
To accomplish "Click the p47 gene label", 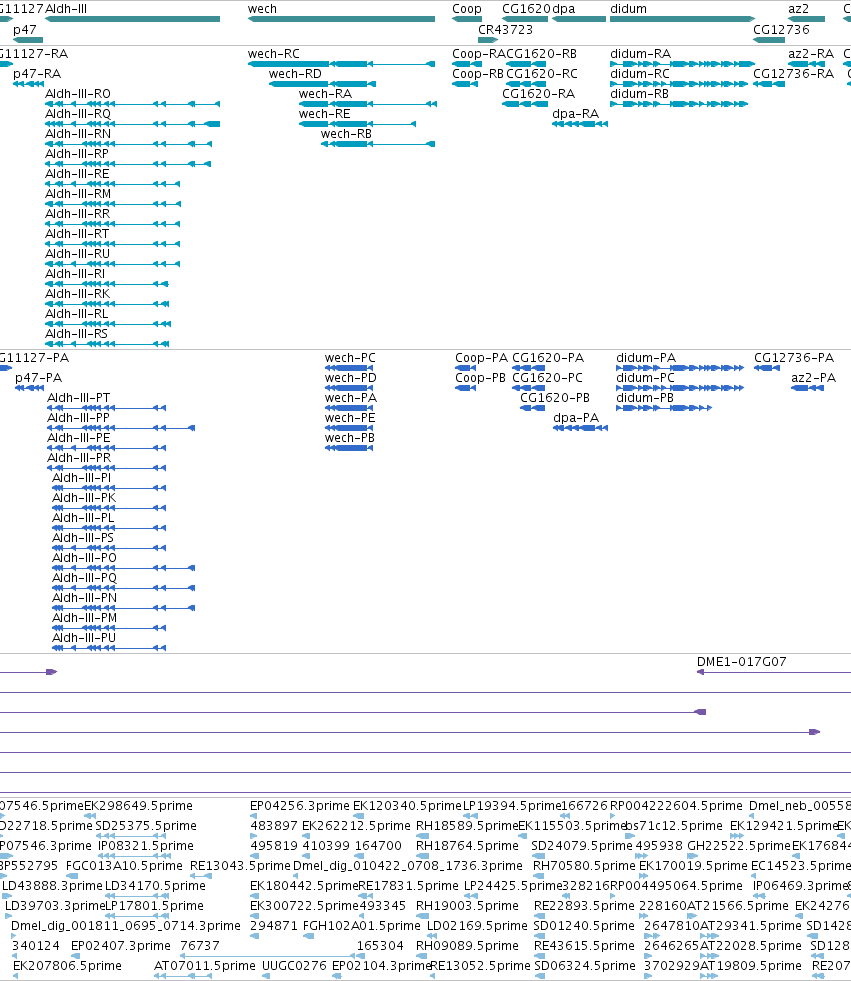I will pyautogui.click(x=24, y=29).
